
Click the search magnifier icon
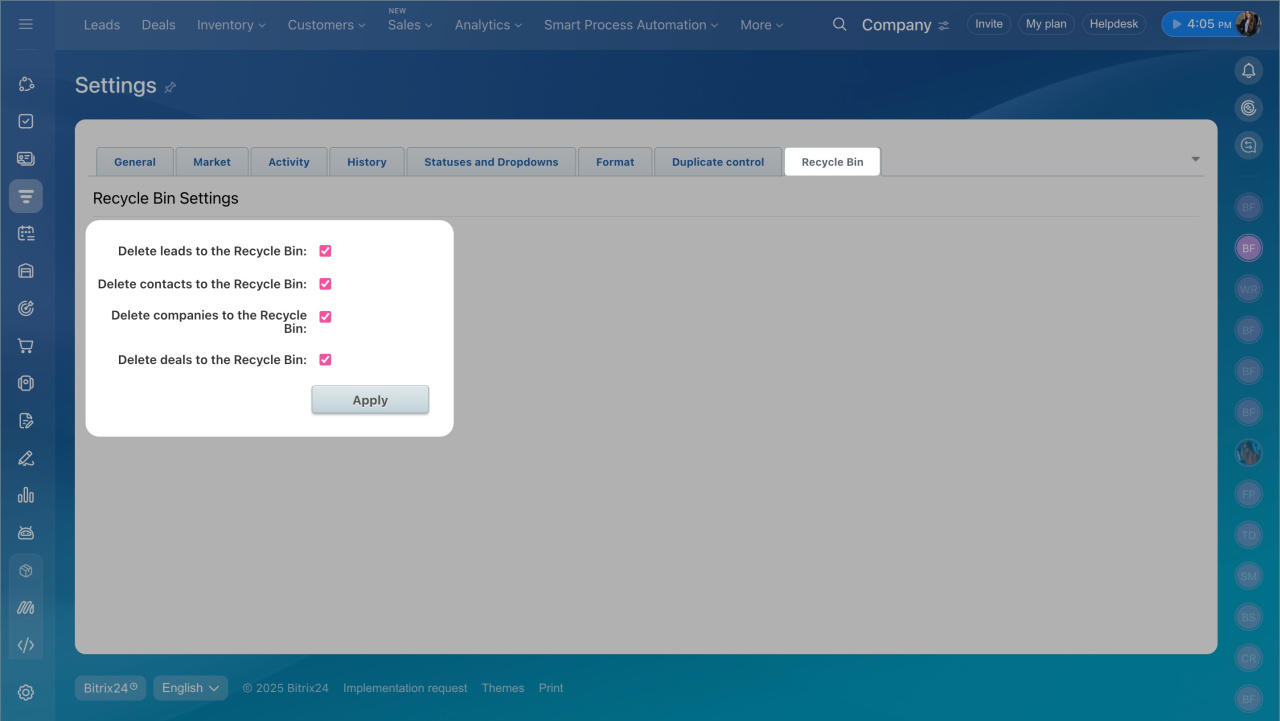840,24
